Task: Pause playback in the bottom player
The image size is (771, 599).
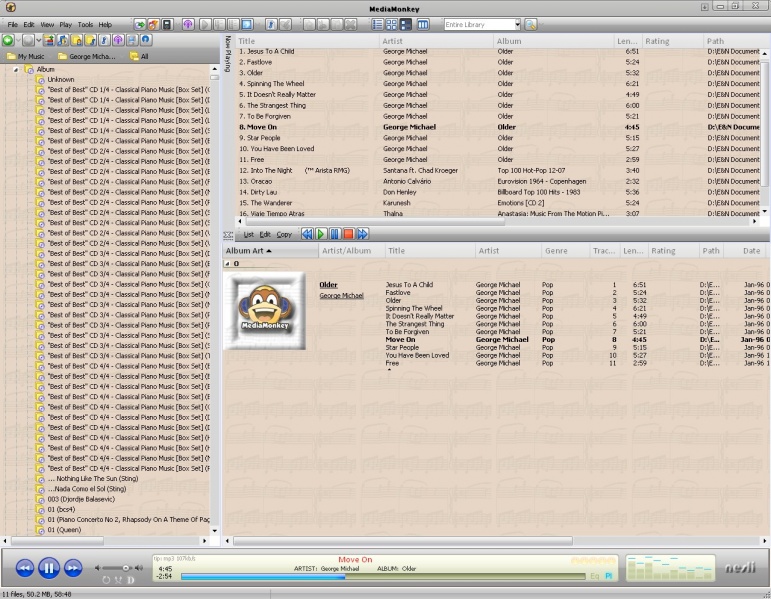Action: point(48,568)
